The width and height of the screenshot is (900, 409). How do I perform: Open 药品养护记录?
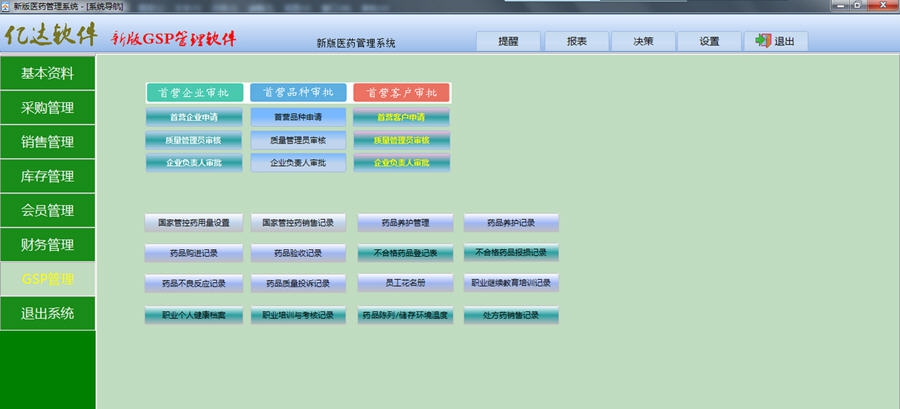pos(511,223)
